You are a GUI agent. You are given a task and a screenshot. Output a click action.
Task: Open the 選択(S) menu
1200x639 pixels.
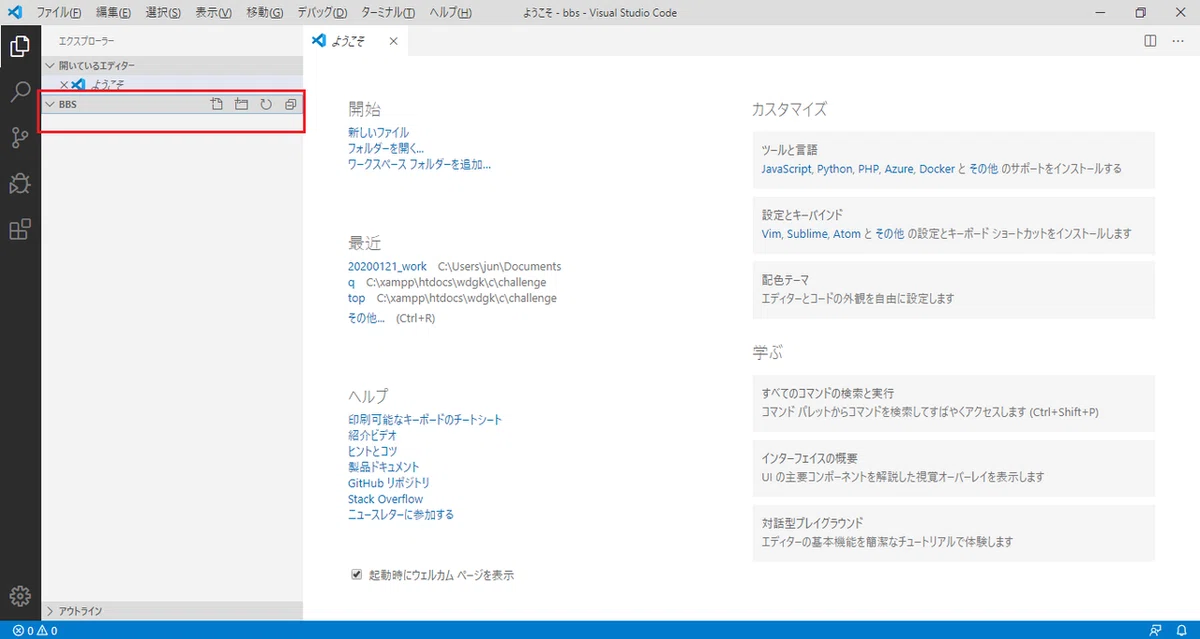pos(163,13)
